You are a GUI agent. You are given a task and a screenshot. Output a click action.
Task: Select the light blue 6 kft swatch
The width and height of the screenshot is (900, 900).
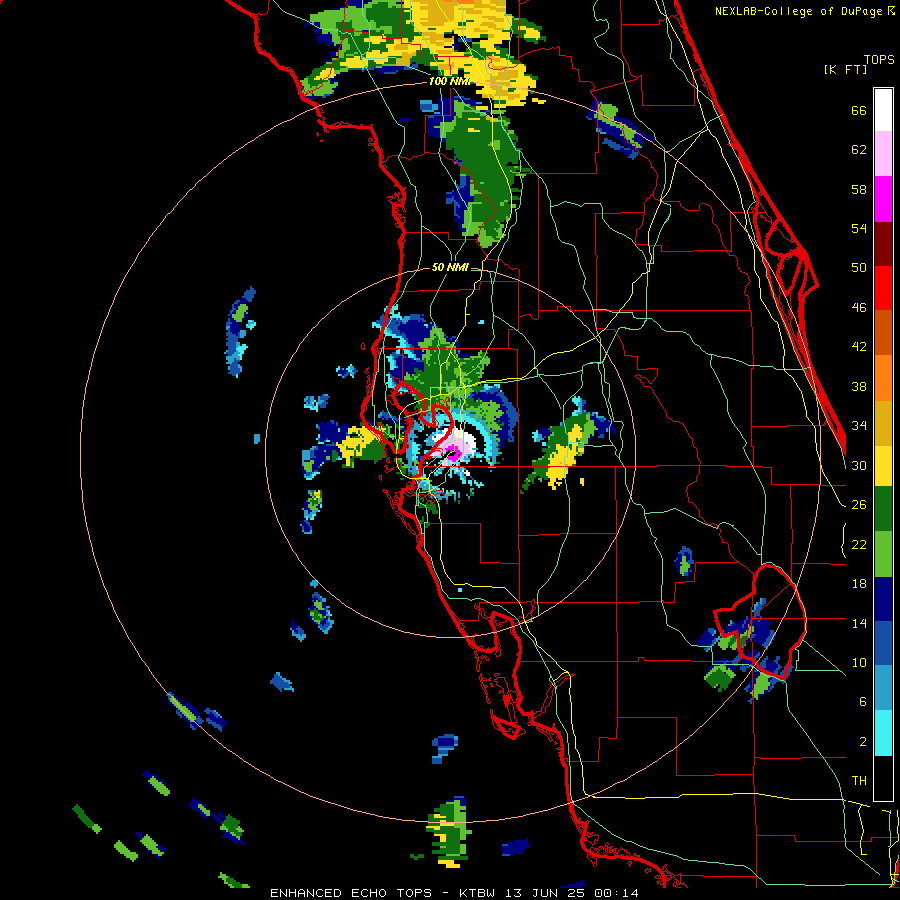(883, 688)
